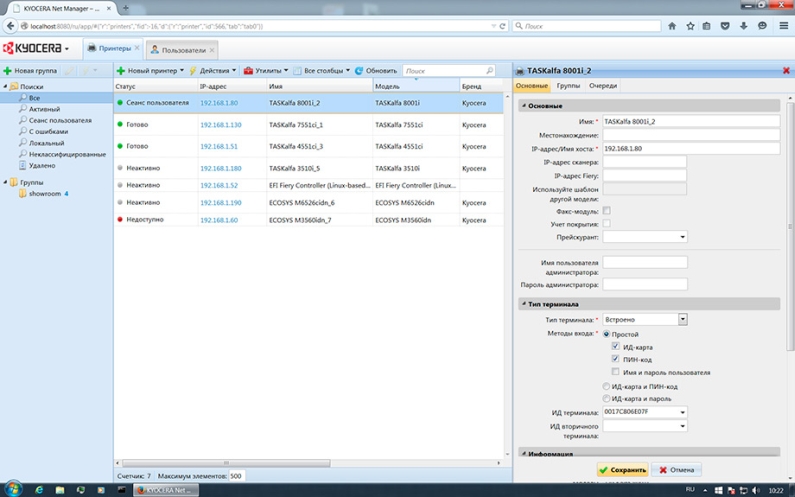Screen dimensions: 795x497
Task: Click the green plus New Group icon
Action: click(x=7, y=71)
